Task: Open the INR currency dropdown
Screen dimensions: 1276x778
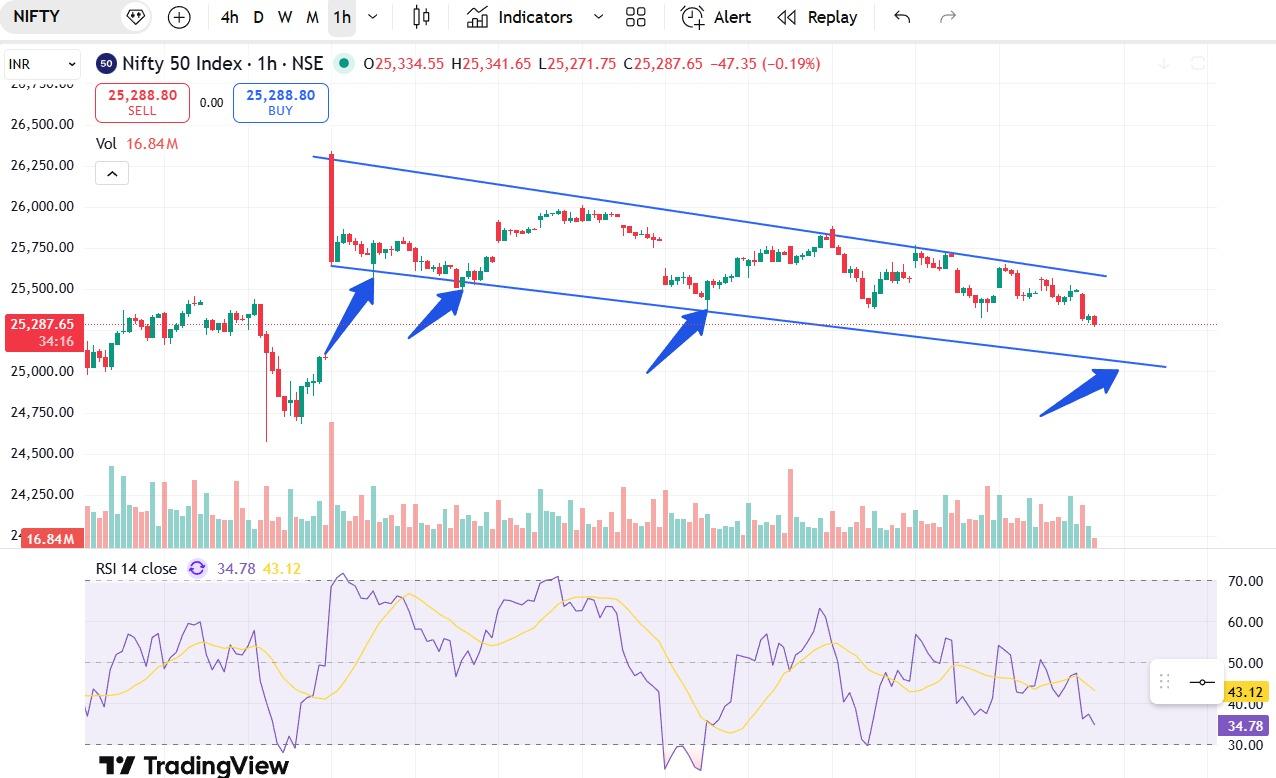Action: coord(42,64)
